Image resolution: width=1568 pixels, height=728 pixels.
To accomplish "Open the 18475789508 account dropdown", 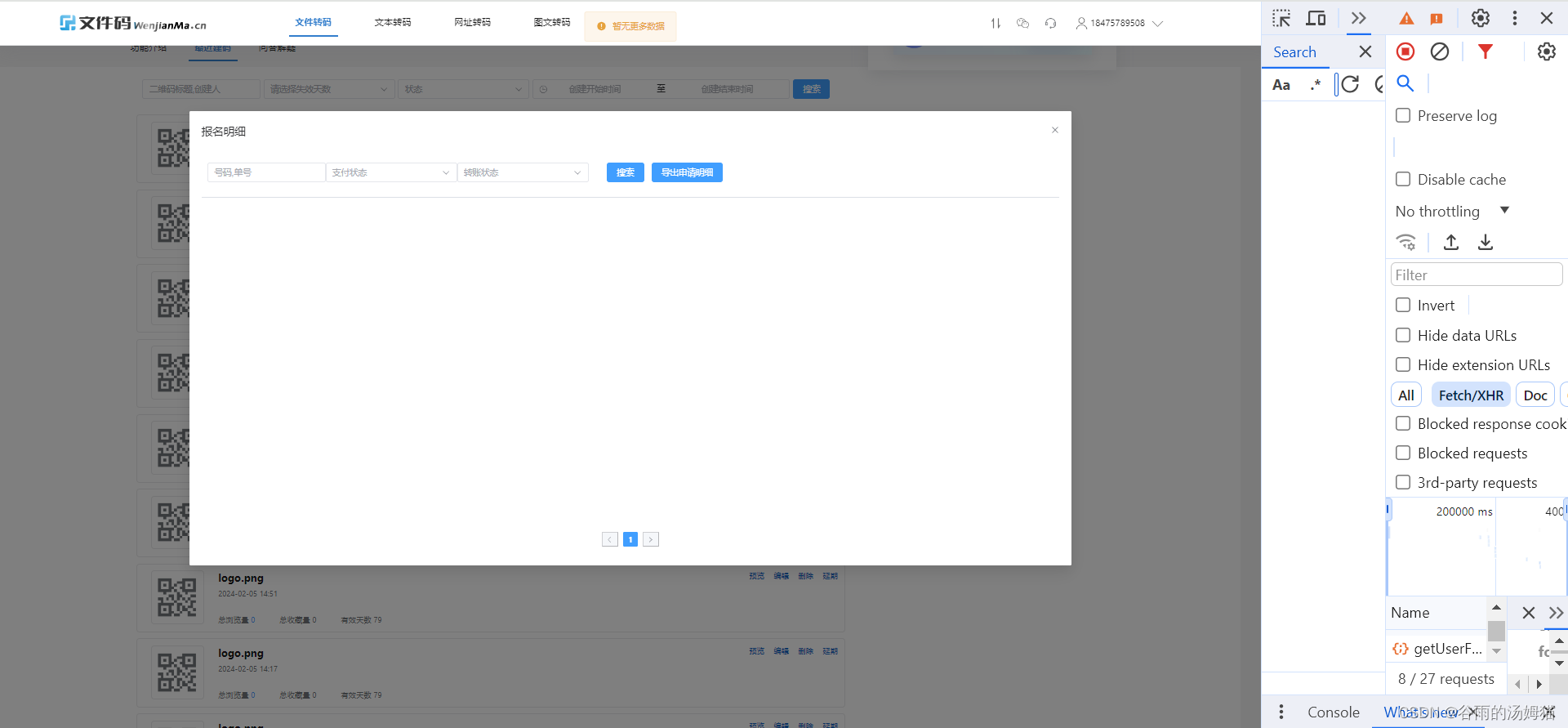I will [x=1120, y=23].
